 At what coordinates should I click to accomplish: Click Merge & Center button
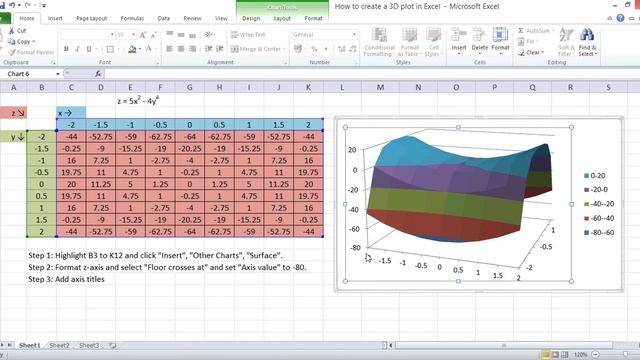[x=258, y=49]
